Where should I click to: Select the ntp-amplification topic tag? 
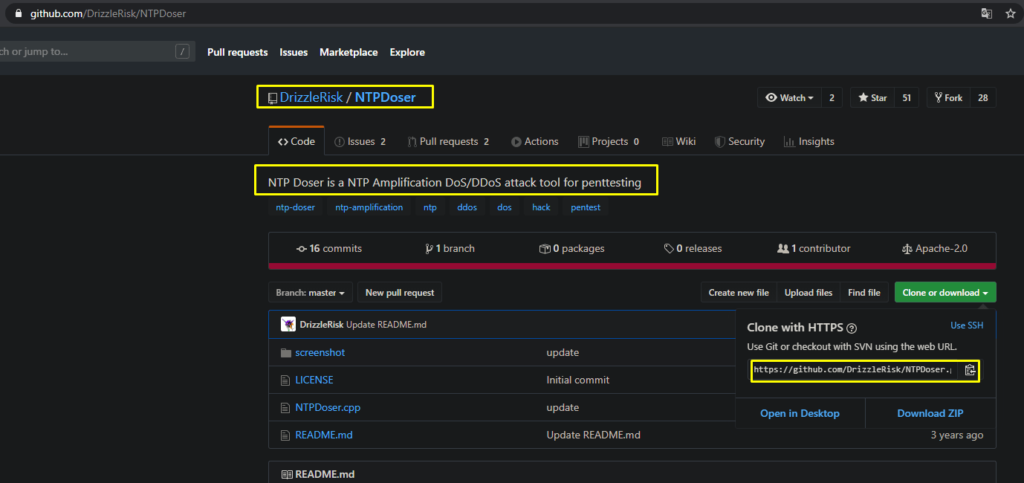click(x=369, y=208)
